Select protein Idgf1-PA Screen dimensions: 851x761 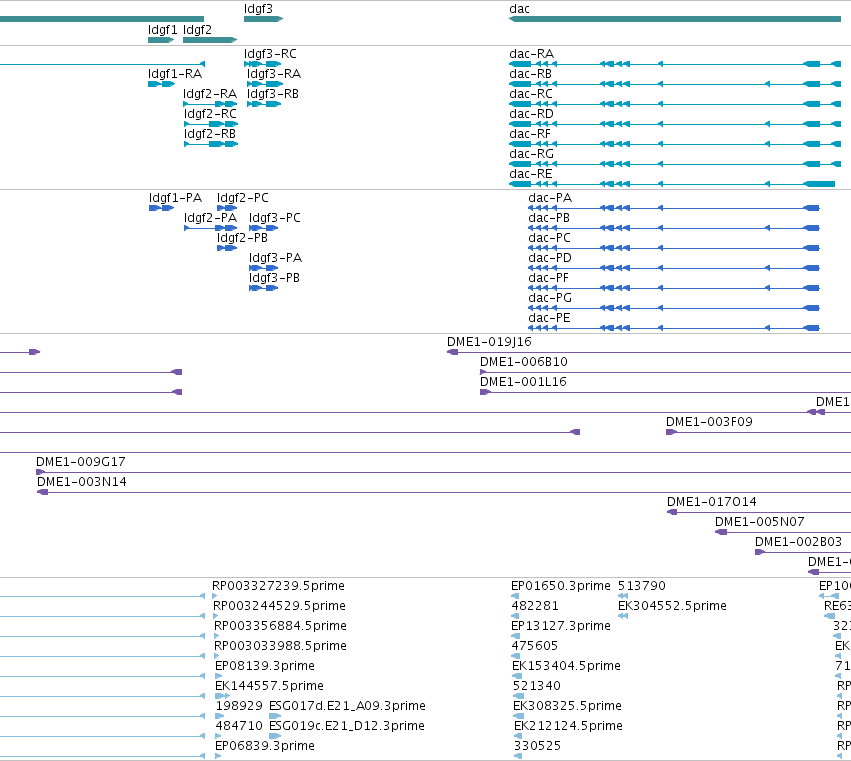pyautogui.click(x=161, y=208)
